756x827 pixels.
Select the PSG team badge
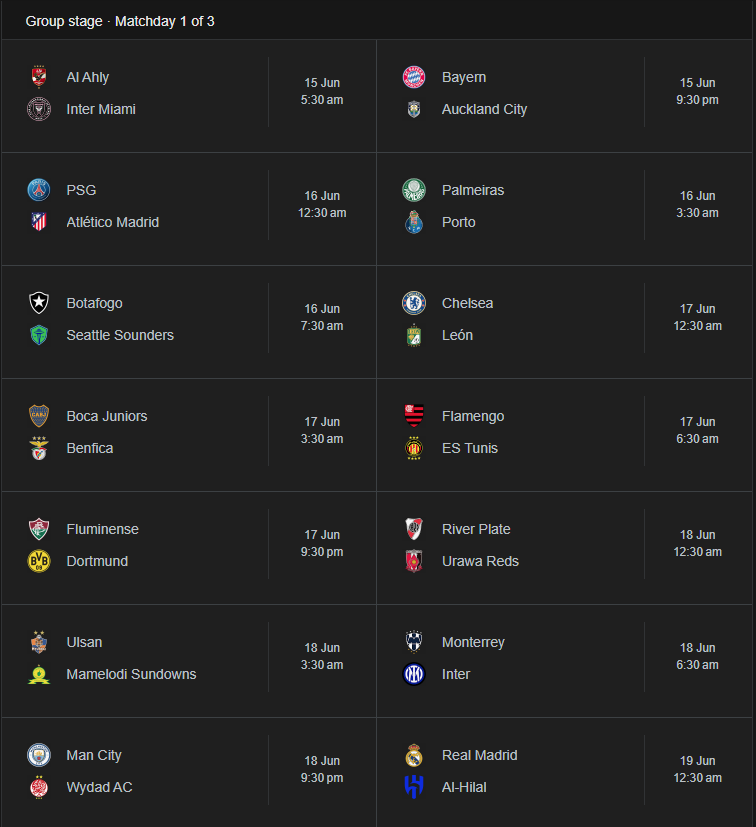(x=39, y=190)
